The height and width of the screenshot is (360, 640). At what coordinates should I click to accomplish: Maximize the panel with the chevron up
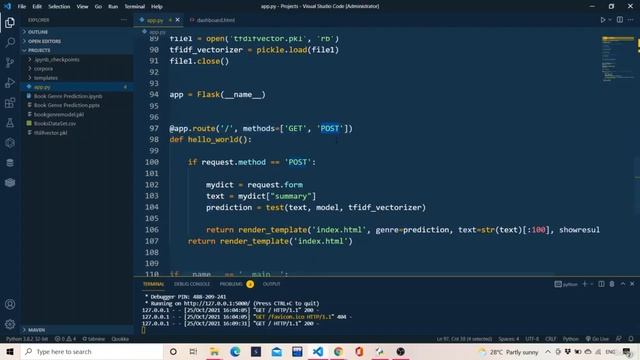623,284
